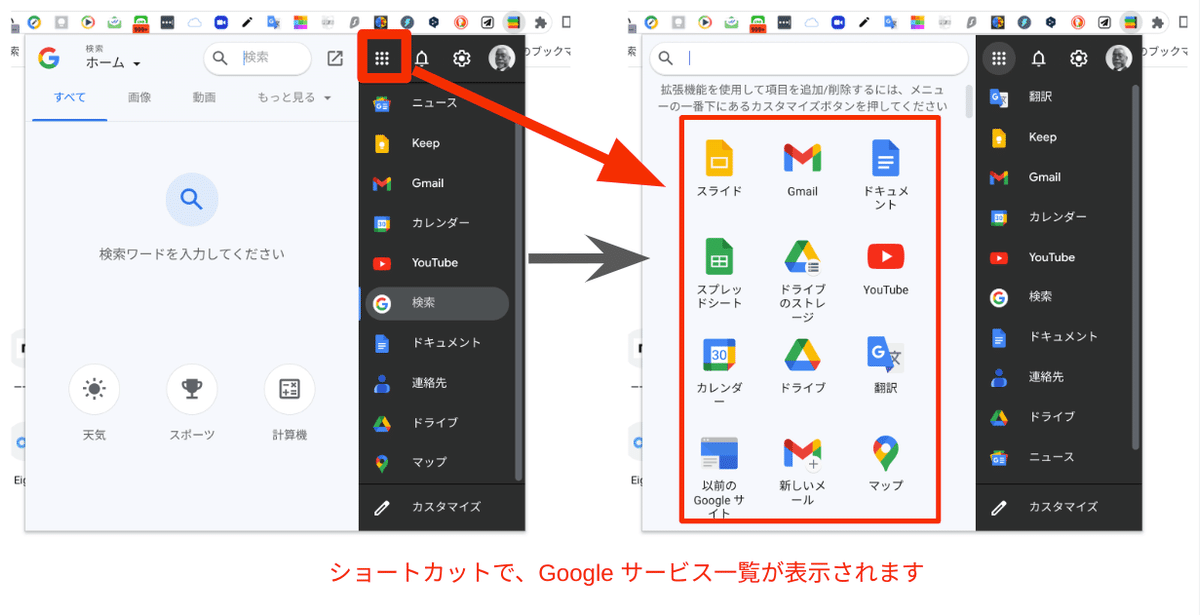Viewport: 1200px width, 615px height.
Task: Open カレンダー in right sidebar
Action: click(1054, 217)
